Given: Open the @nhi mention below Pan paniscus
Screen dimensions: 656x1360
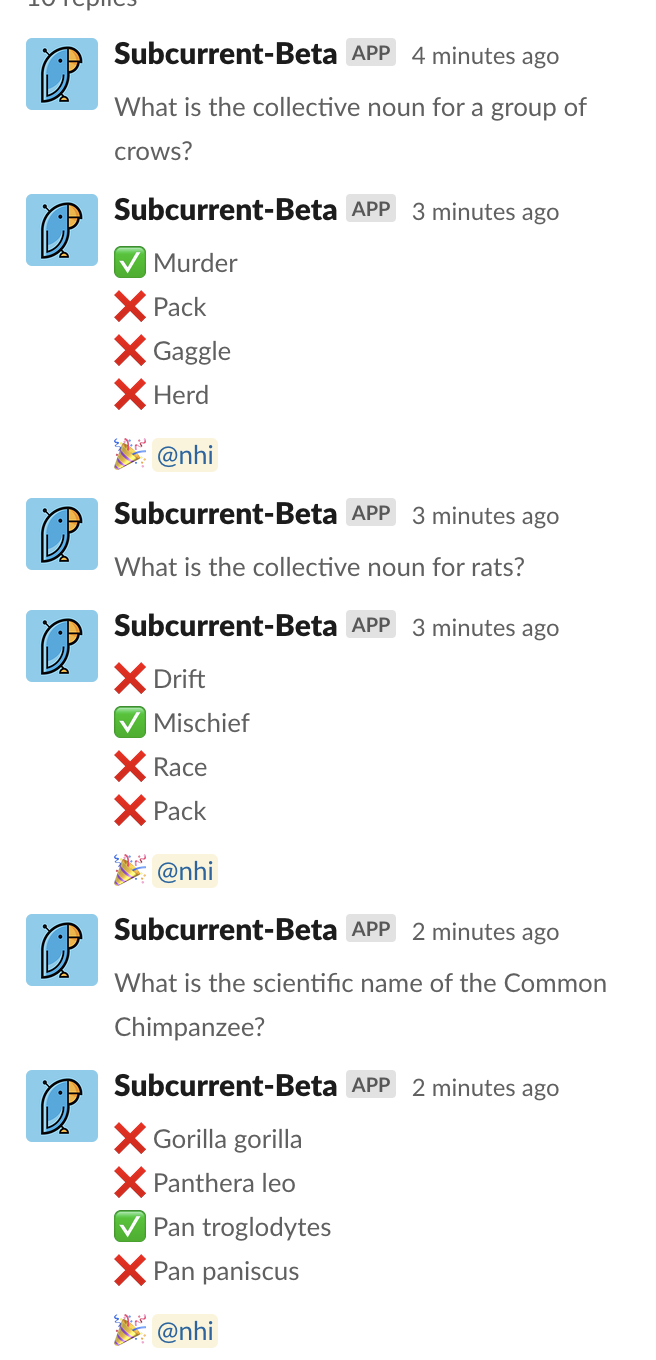Looking at the screenshot, I should tap(185, 1331).
